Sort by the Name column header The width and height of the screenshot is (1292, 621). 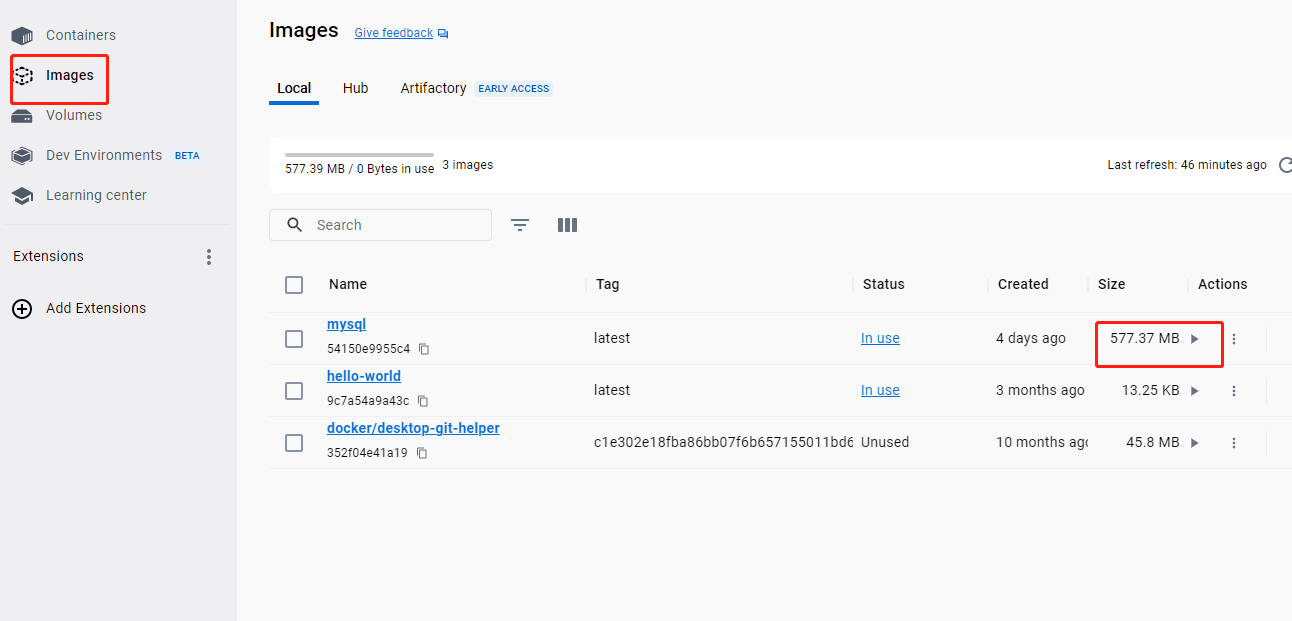click(348, 285)
